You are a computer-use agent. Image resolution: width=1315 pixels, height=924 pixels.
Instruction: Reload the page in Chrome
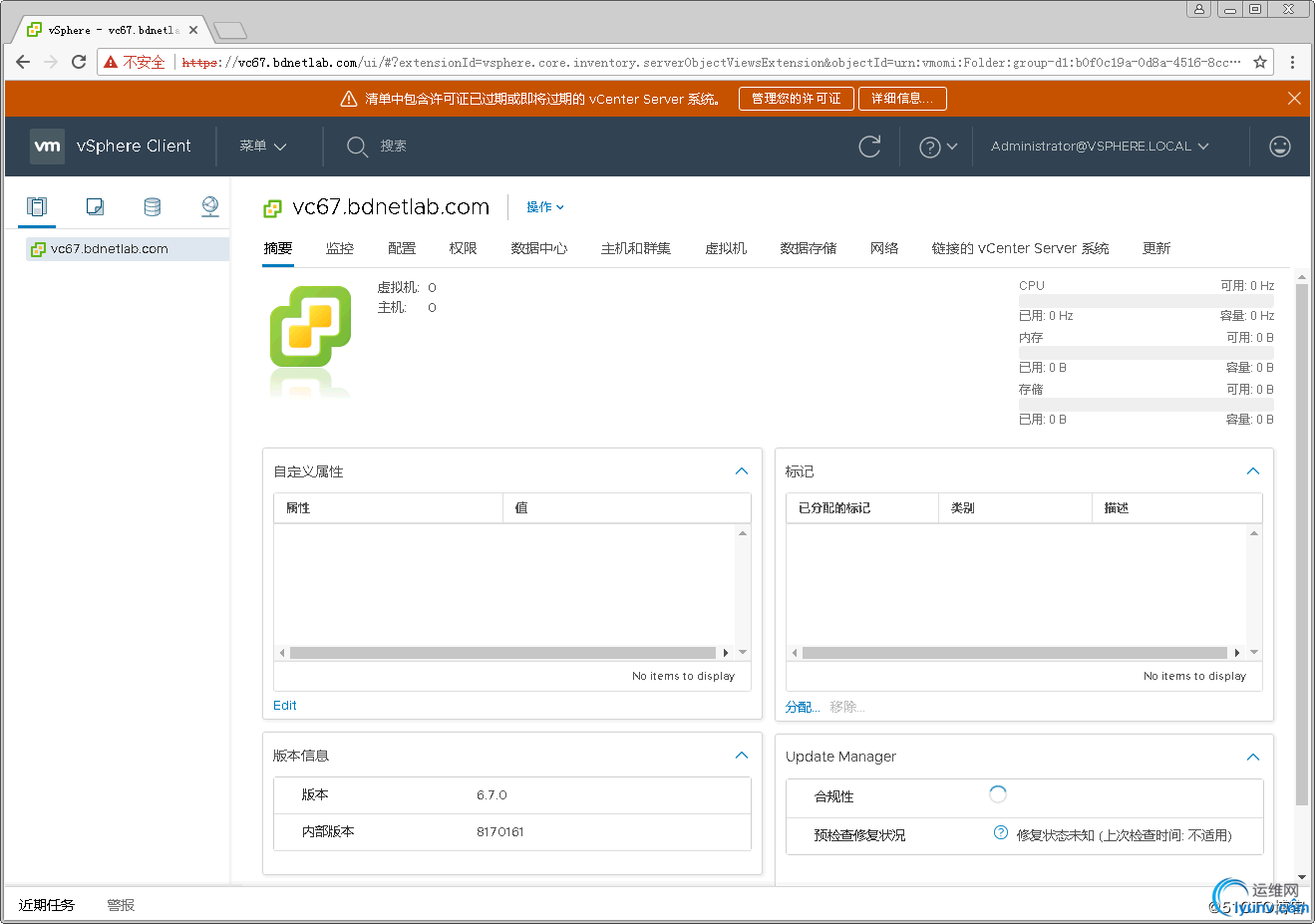[x=79, y=62]
